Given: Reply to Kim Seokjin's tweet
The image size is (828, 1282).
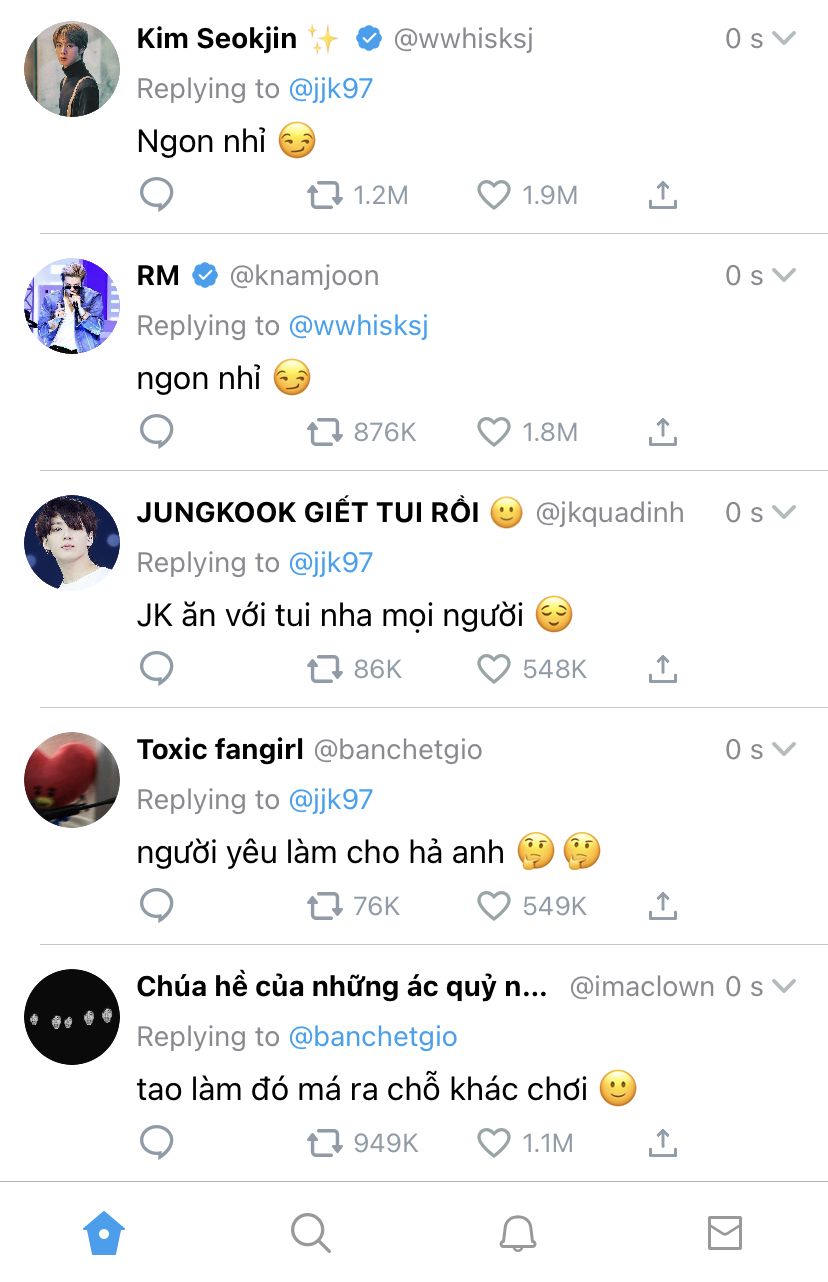Looking at the screenshot, I should [156, 195].
